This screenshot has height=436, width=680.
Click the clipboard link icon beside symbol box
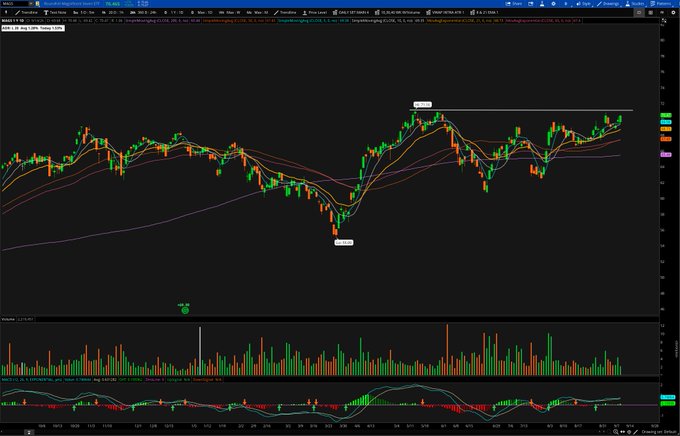38,3
